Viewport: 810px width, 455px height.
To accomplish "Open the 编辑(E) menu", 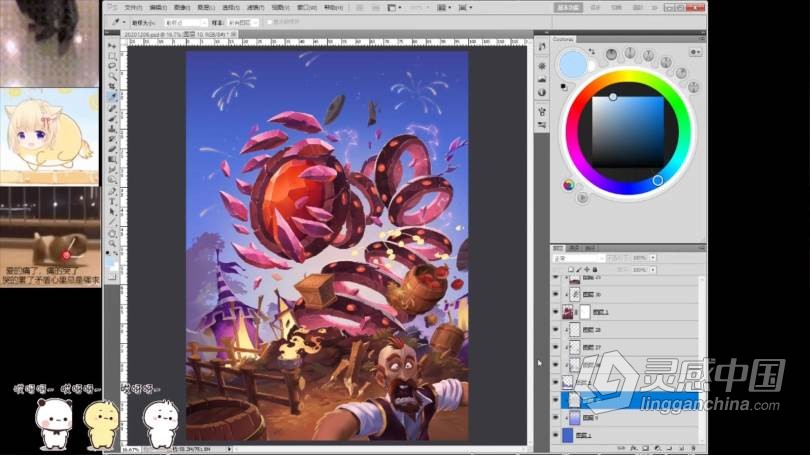I will pyautogui.click(x=158, y=8).
